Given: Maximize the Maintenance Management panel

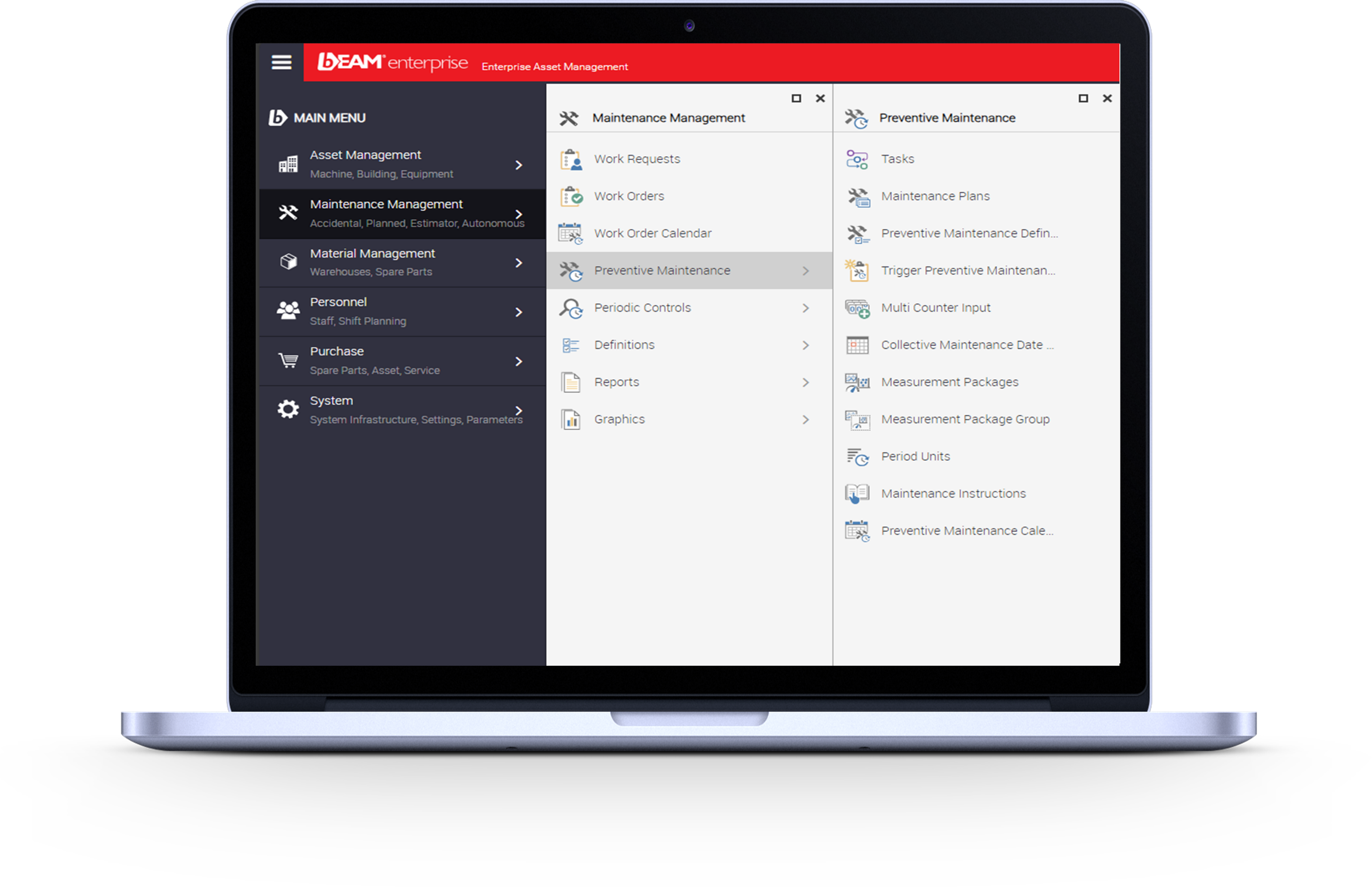Looking at the screenshot, I should [796, 99].
